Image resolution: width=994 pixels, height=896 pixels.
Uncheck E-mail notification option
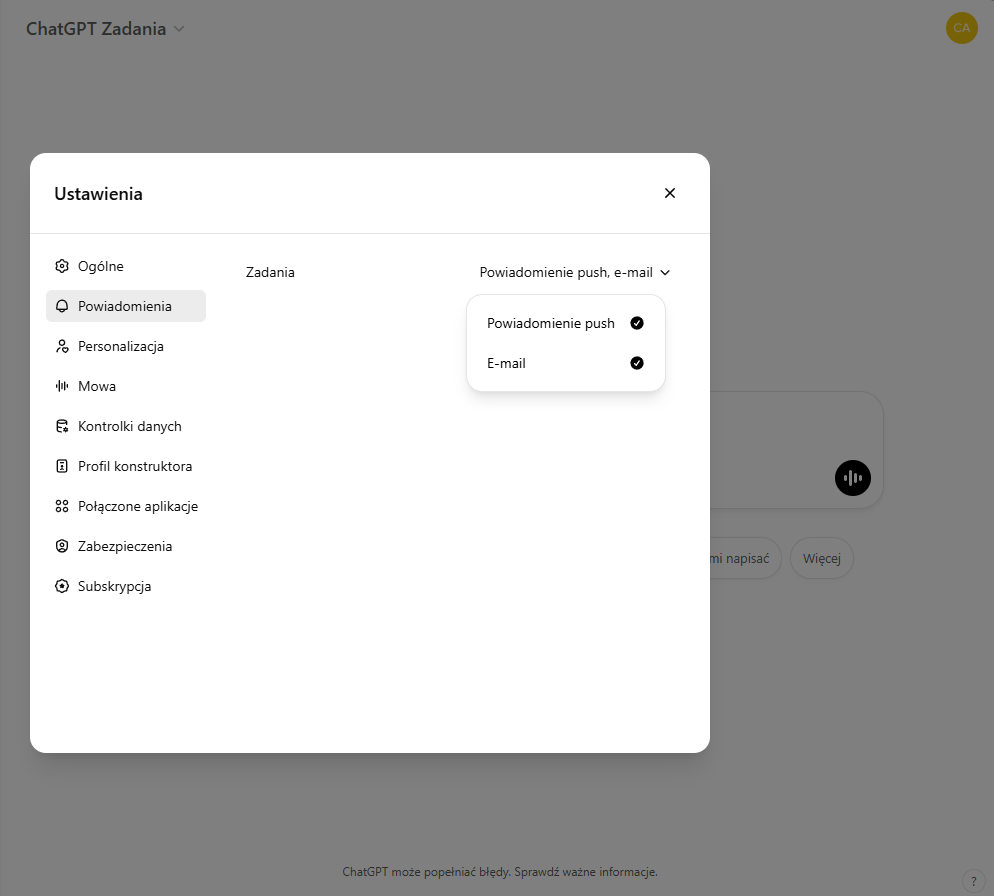(565, 363)
